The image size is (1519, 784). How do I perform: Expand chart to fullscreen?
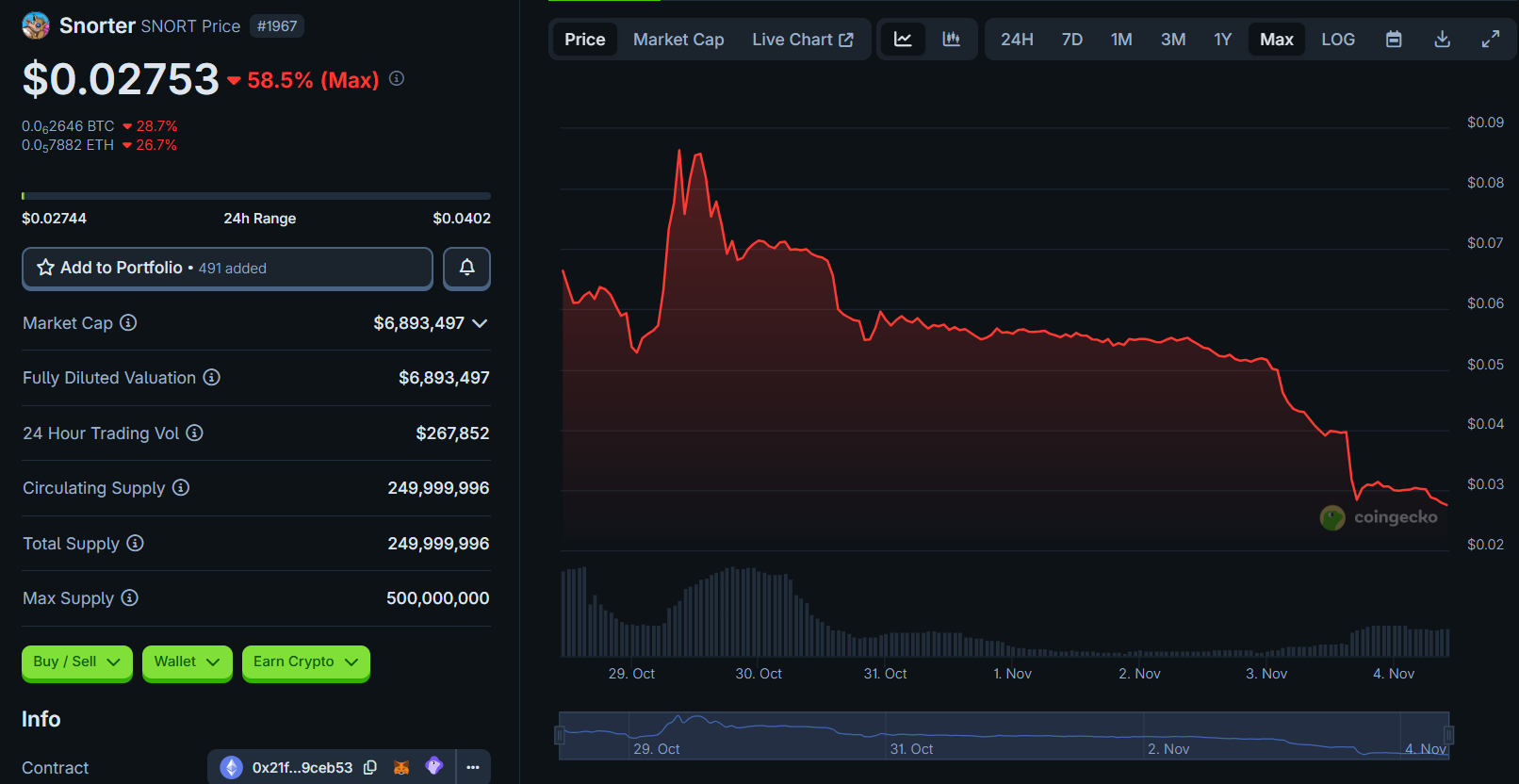[1490, 40]
